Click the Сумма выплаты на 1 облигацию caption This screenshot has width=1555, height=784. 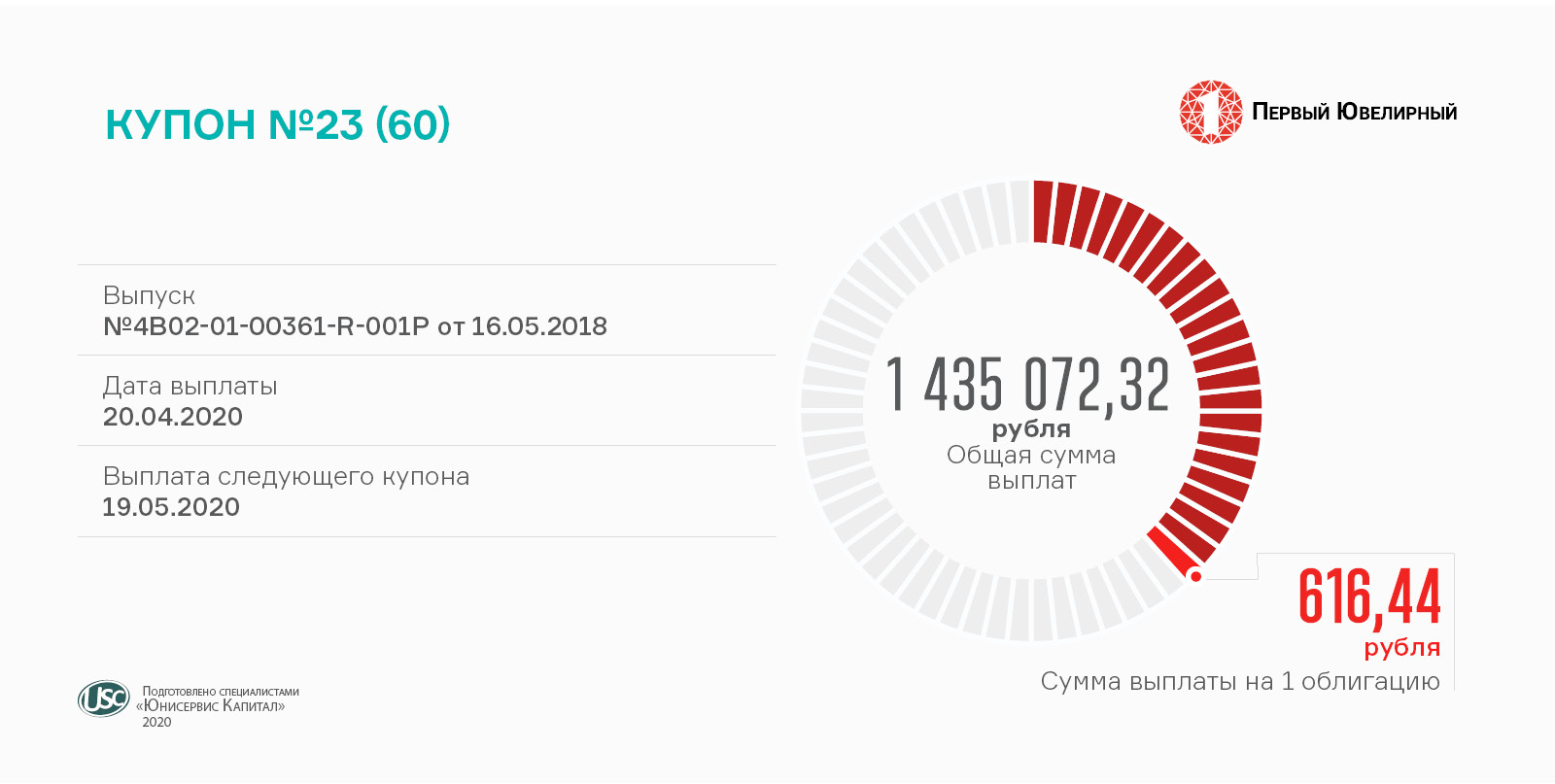pyautogui.click(x=1240, y=681)
